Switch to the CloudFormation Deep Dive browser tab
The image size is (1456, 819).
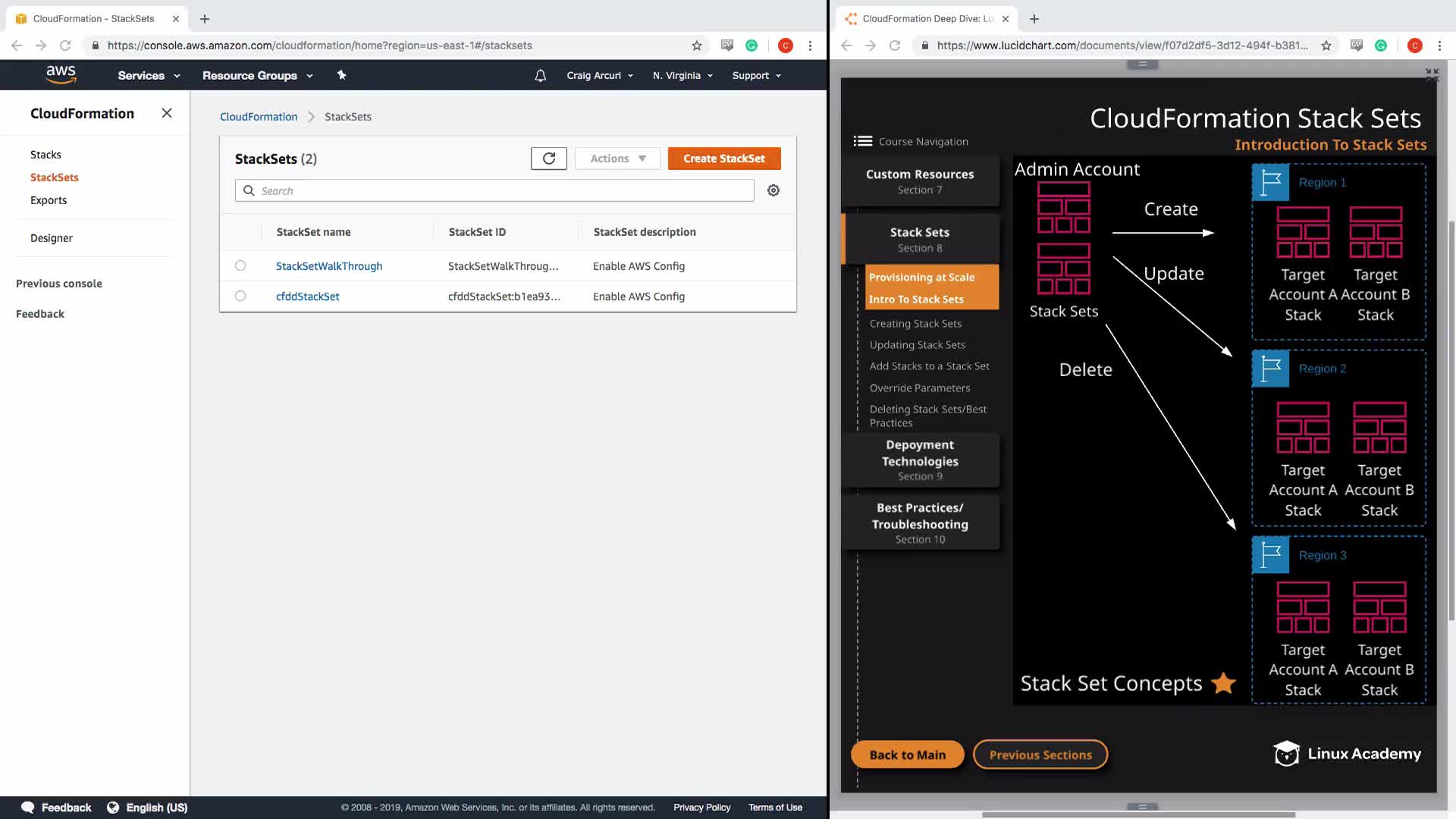pyautogui.click(x=927, y=18)
